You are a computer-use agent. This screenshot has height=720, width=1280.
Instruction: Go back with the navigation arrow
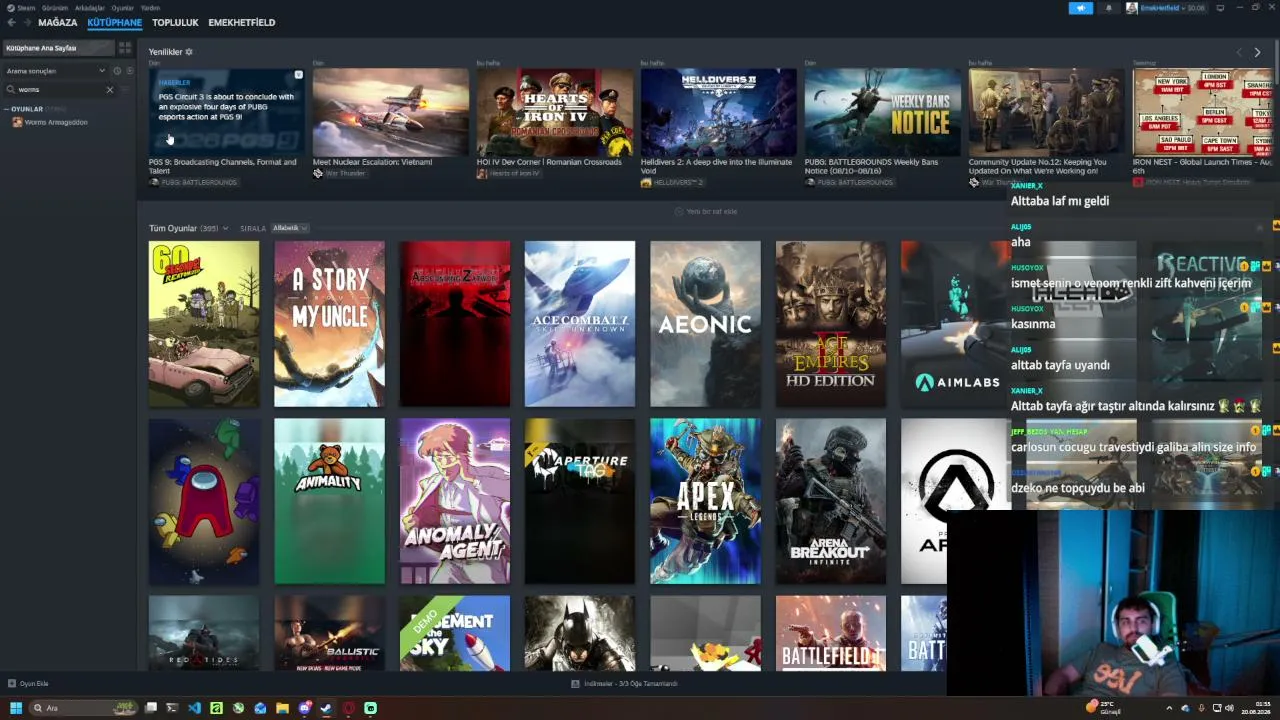click(11, 23)
